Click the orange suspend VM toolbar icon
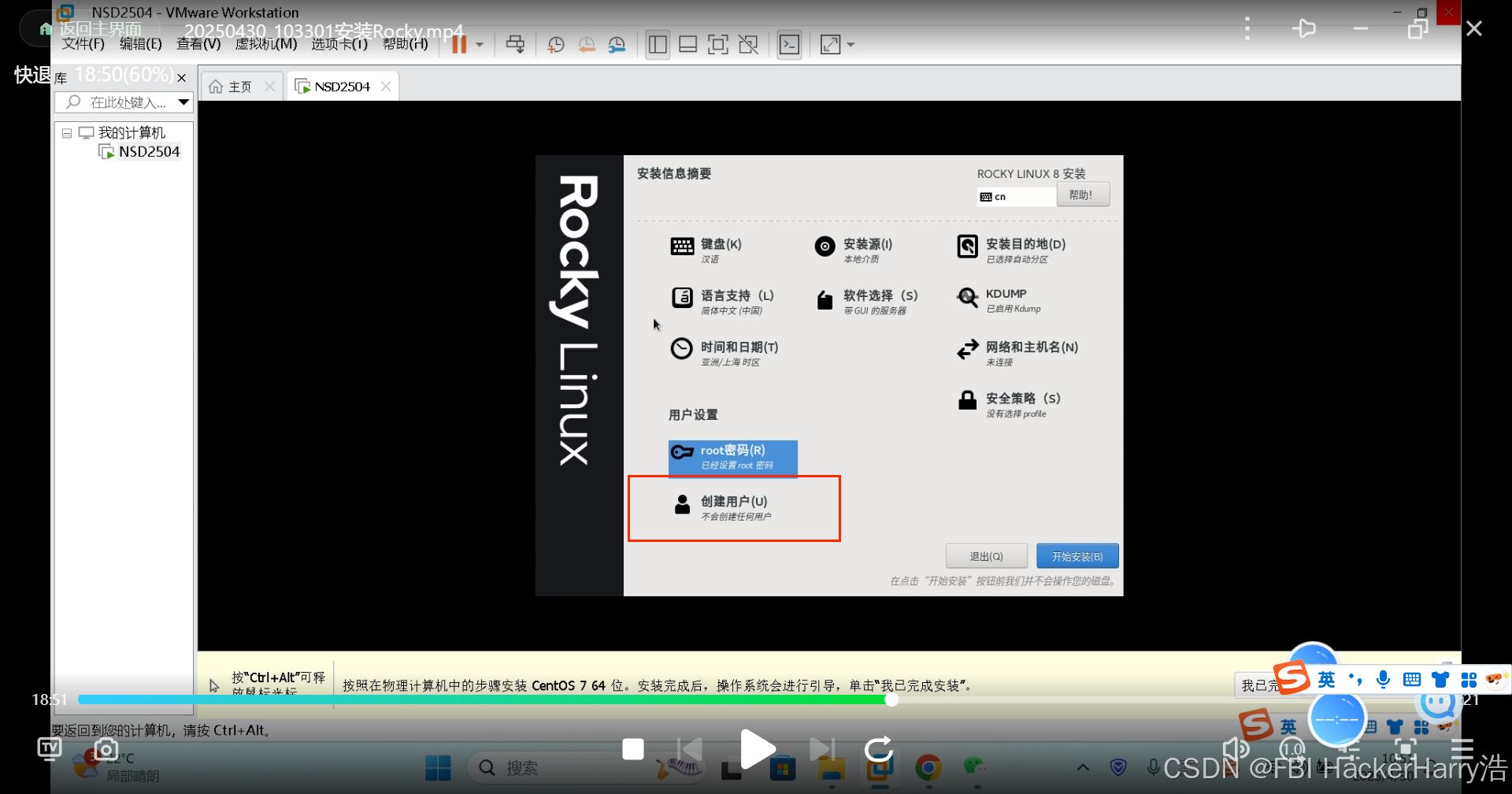This screenshot has height=794, width=1512. point(458,45)
